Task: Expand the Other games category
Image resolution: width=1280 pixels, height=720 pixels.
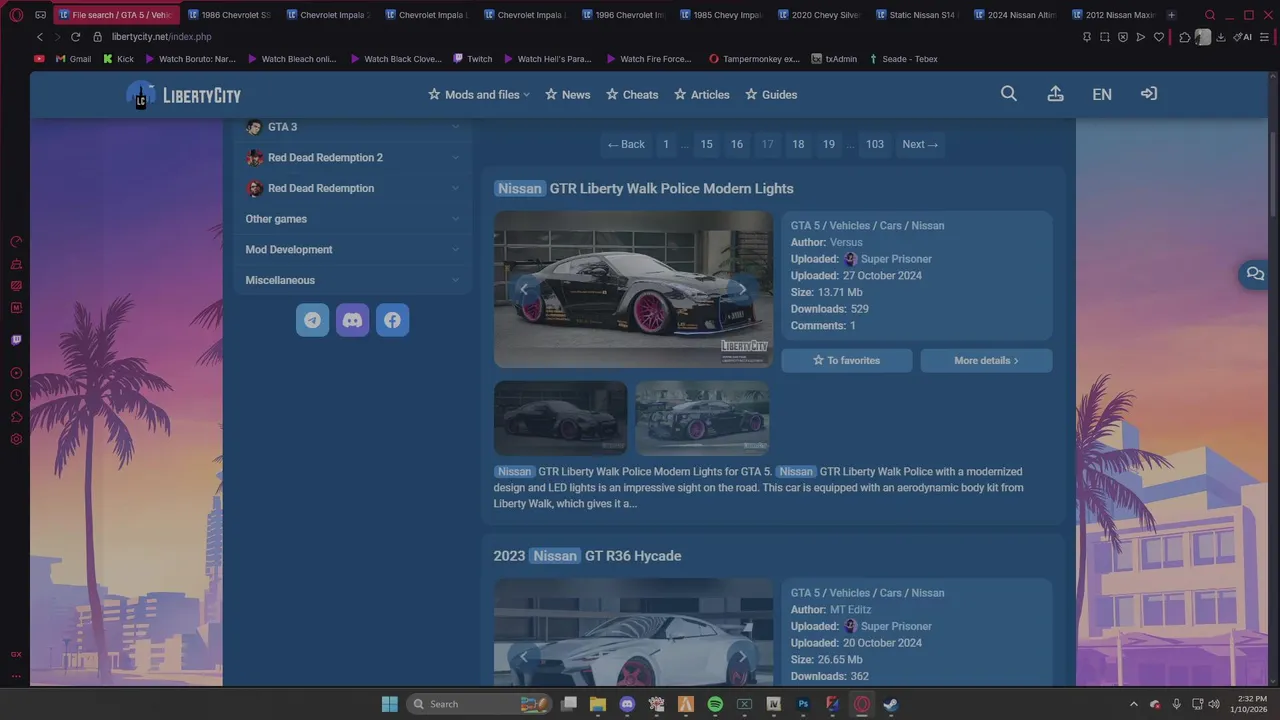Action: [352, 219]
